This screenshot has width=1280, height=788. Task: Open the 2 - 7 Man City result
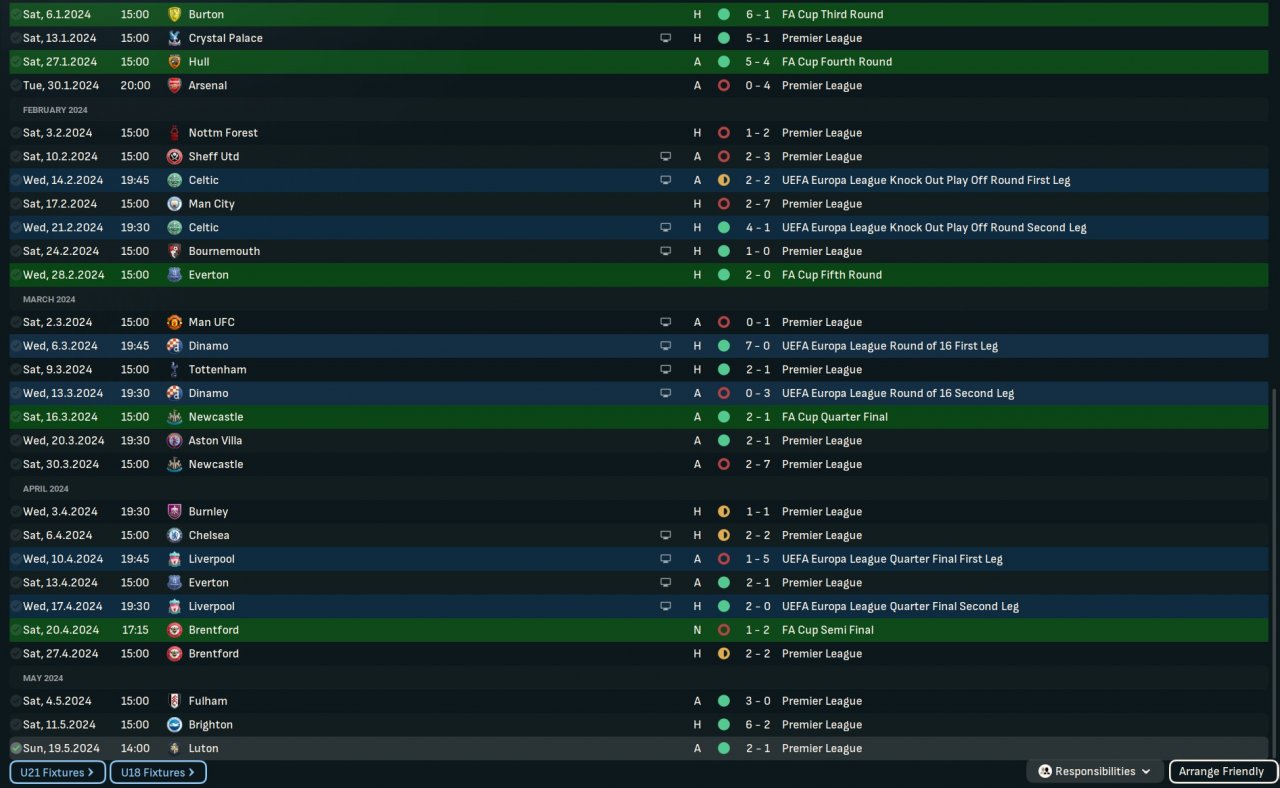(757, 204)
